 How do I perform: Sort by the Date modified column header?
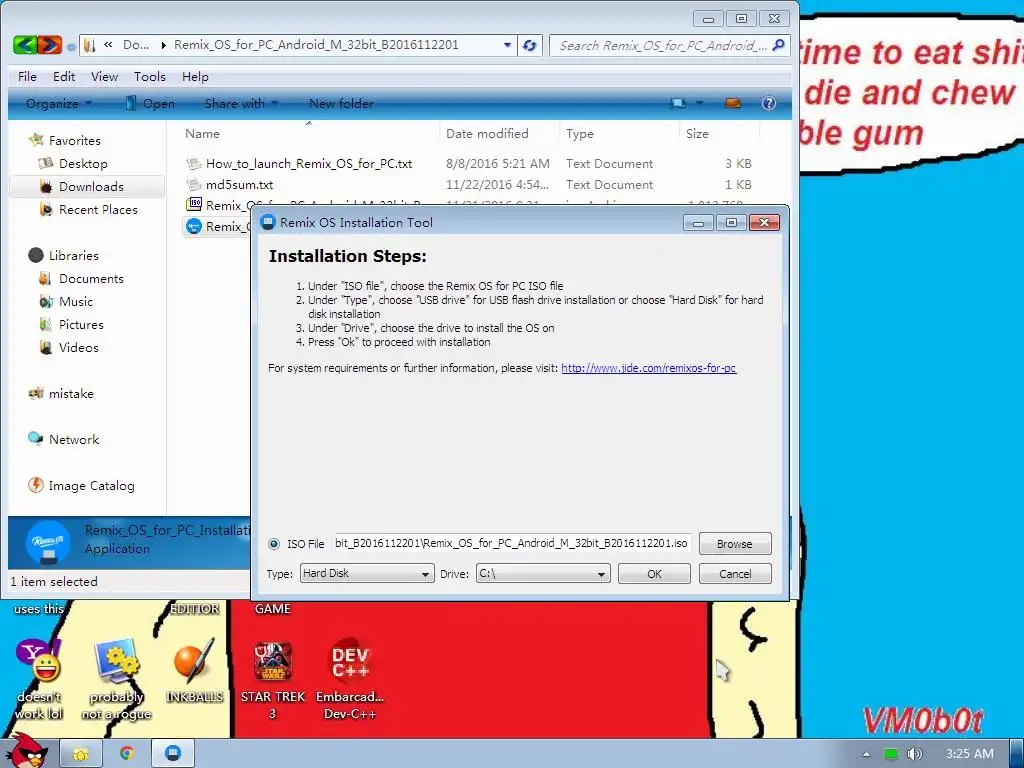pyautogui.click(x=487, y=133)
